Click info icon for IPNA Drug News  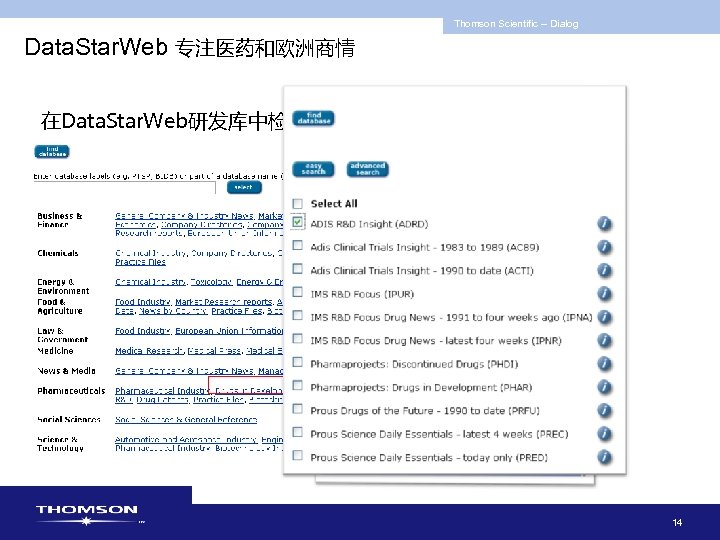pyautogui.click(x=604, y=317)
